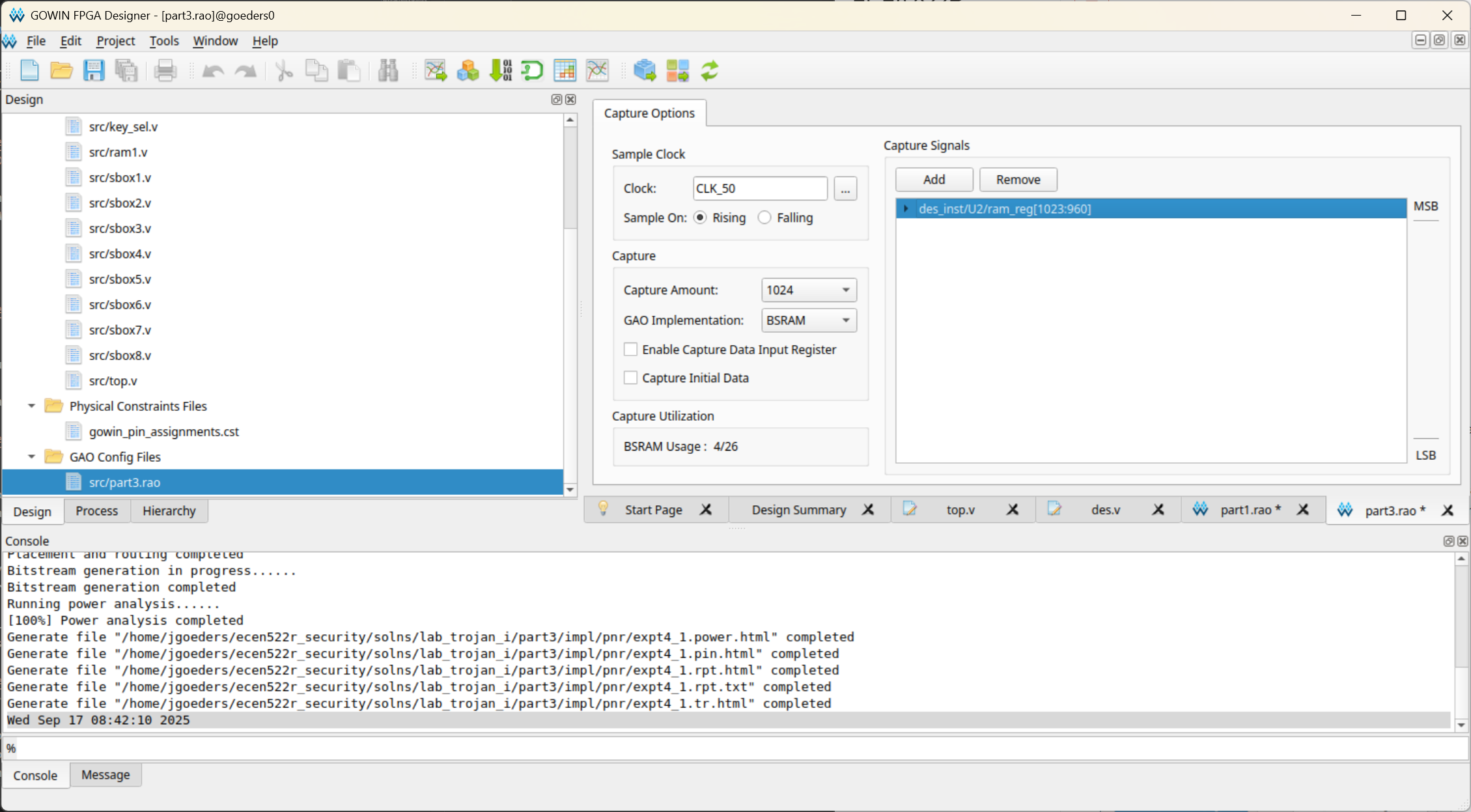Click the Add capture signal button
This screenshot has width=1471, height=812.
click(x=934, y=180)
